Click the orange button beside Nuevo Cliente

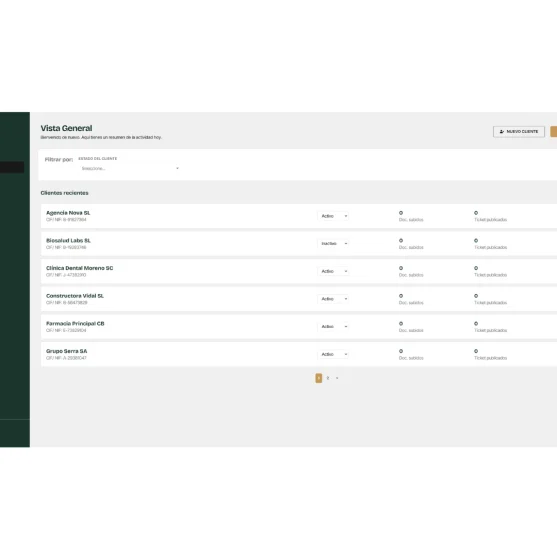pyautogui.click(x=553, y=131)
